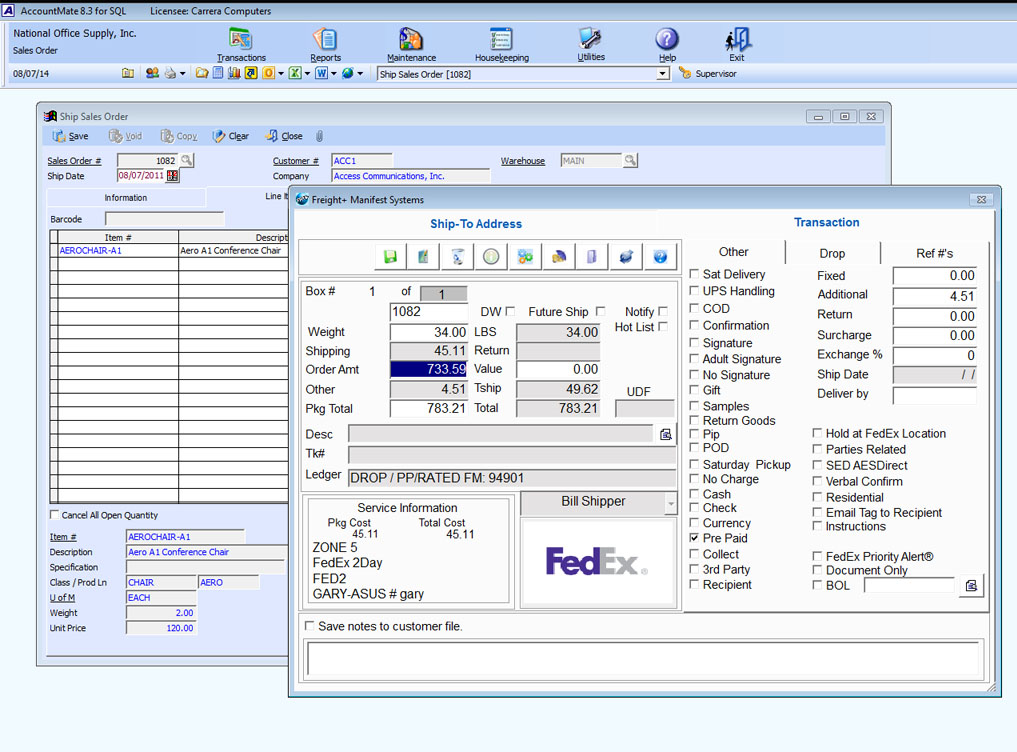Open the calendar icon beside Ship Date

(x=173, y=176)
